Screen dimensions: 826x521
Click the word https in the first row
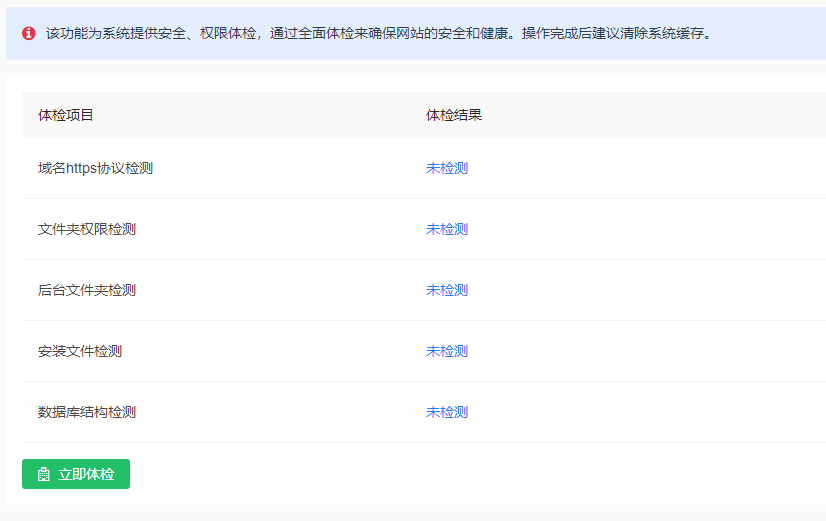(81, 168)
